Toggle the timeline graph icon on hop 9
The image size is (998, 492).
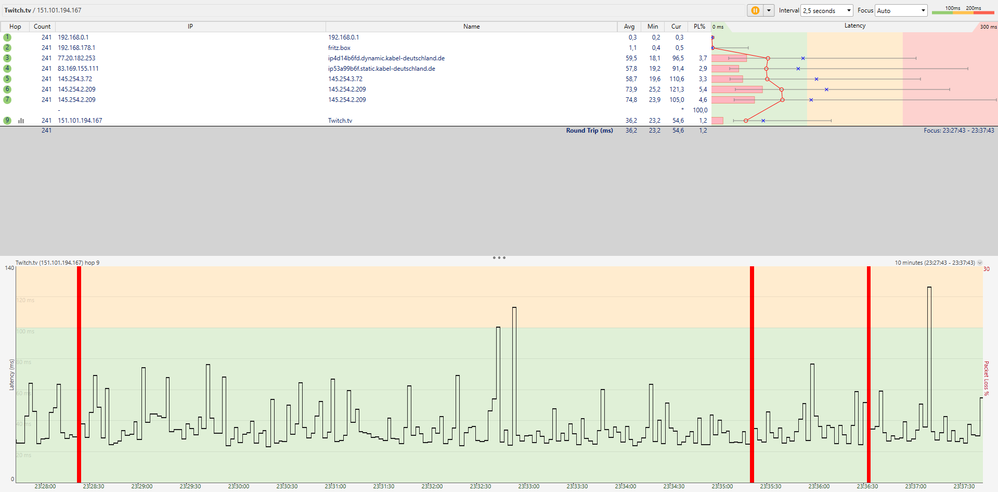[21, 120]
